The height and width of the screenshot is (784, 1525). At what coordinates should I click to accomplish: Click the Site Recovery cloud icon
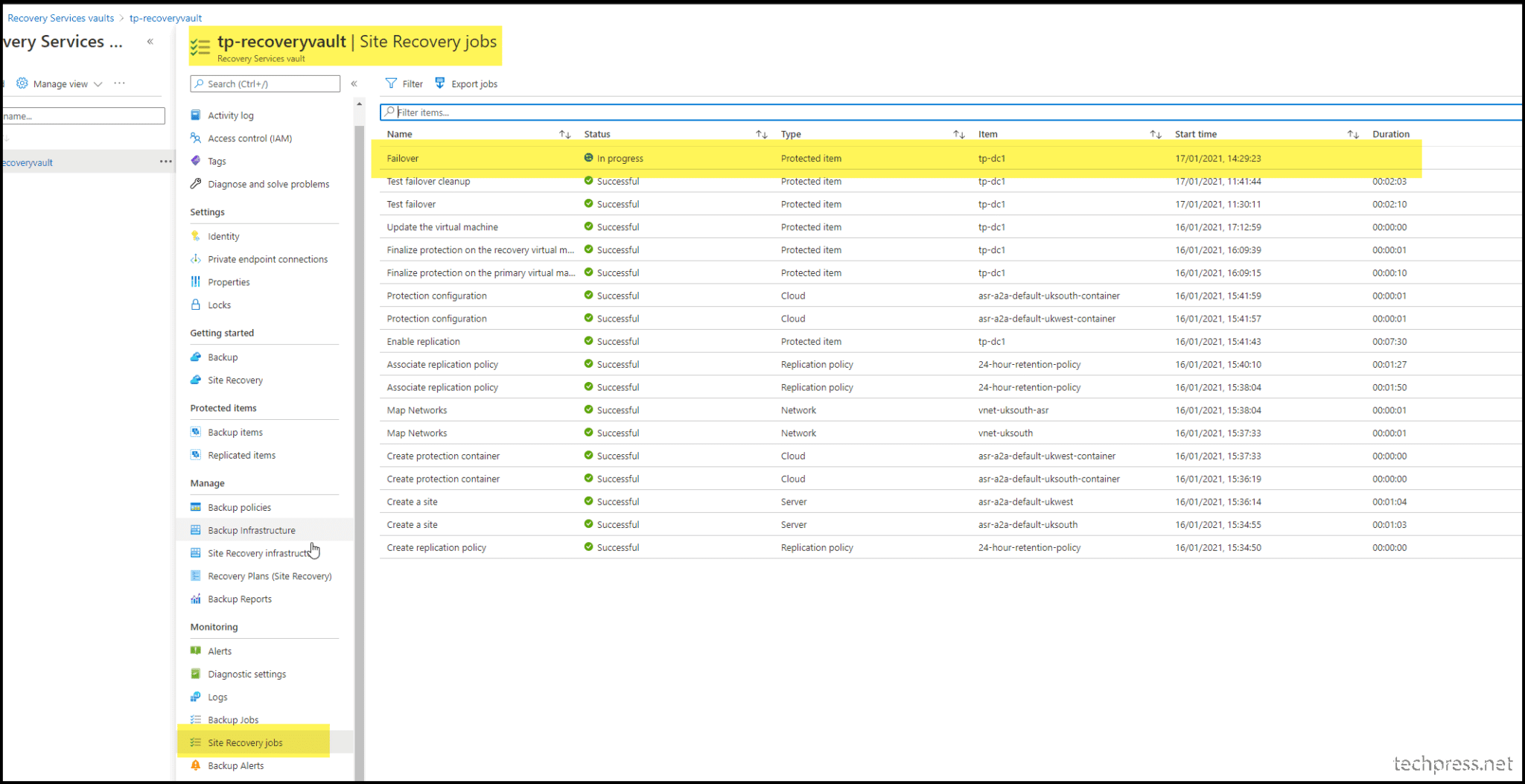[196, 380]
